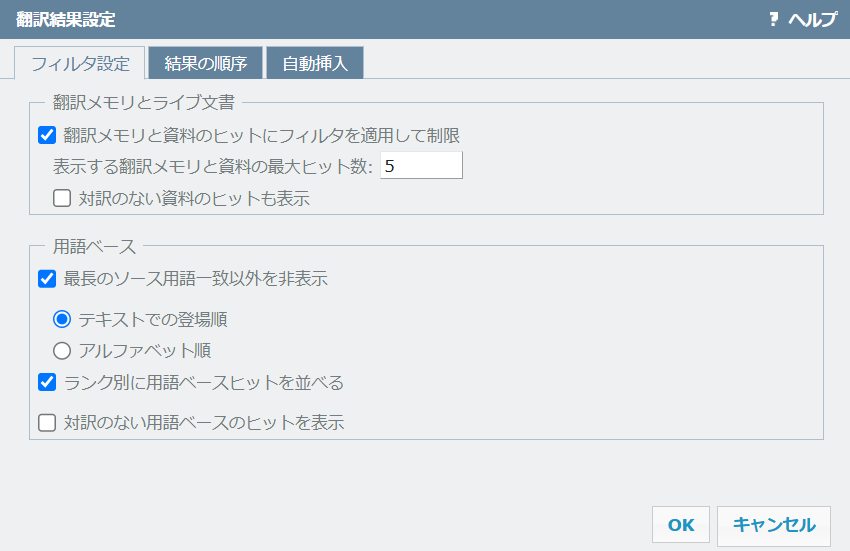Click the 用語ベース group label
The width and height of the screenshot is (850, 551).
(x=94, y=246)
